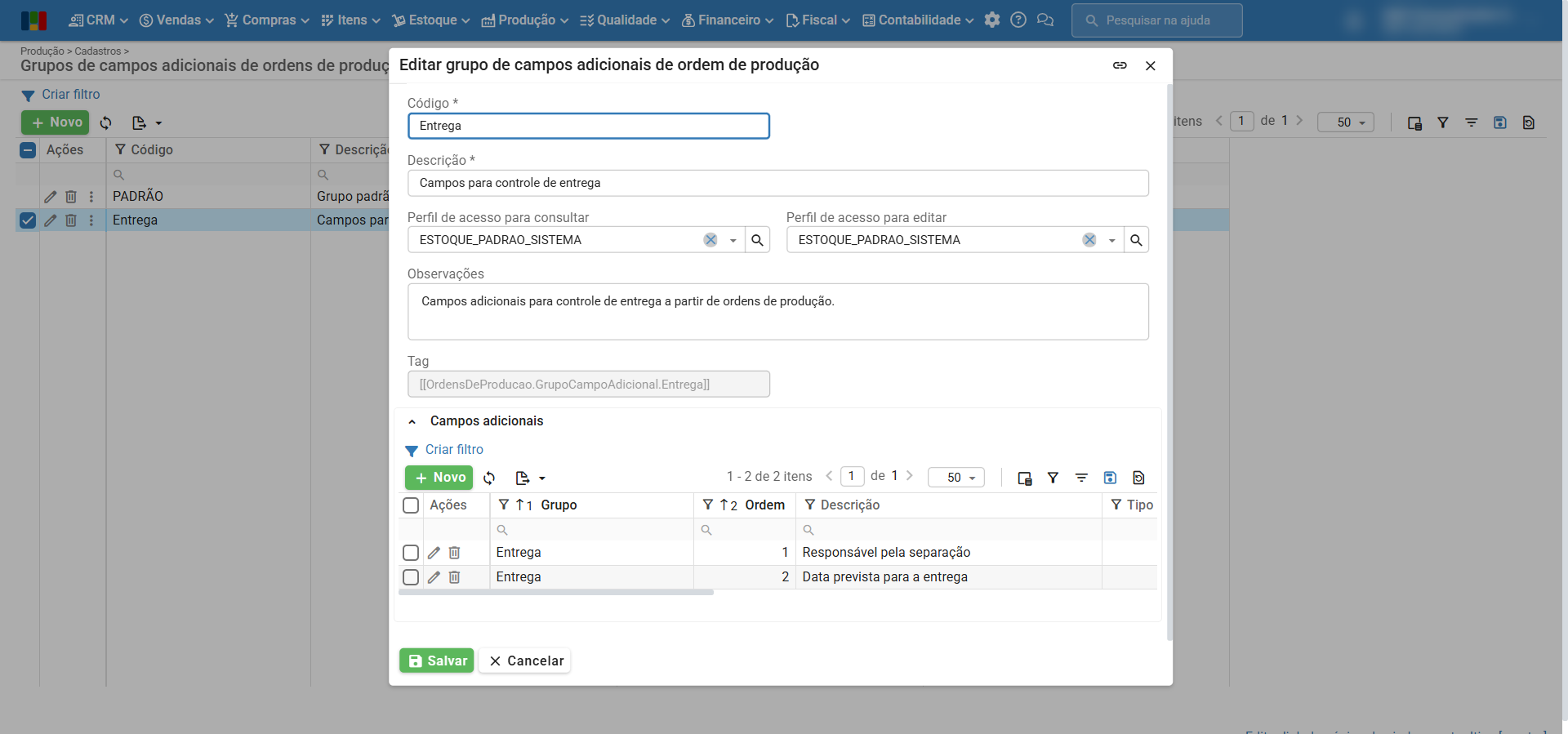
Task: Clear the Perfil de acesso para editar value
Action: pyautogui.click(x=1089, y=240)
